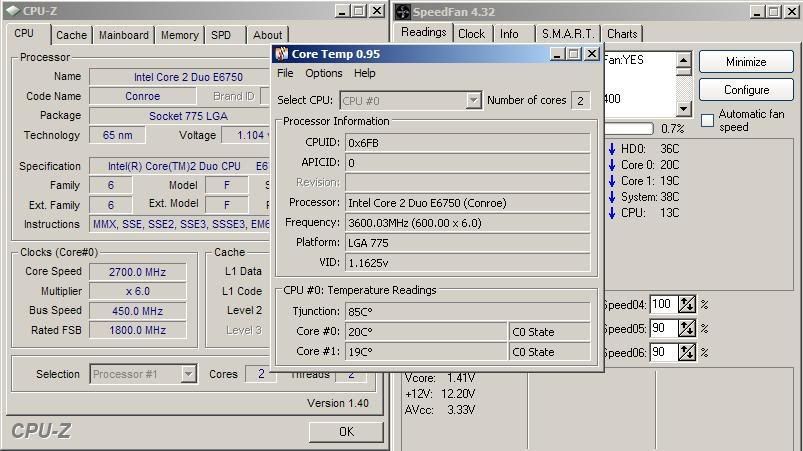Image resolution: width=803 pixels, height=451 pixels.
Task: Maximize the SpeedFan window
Action: pos(774,11)
